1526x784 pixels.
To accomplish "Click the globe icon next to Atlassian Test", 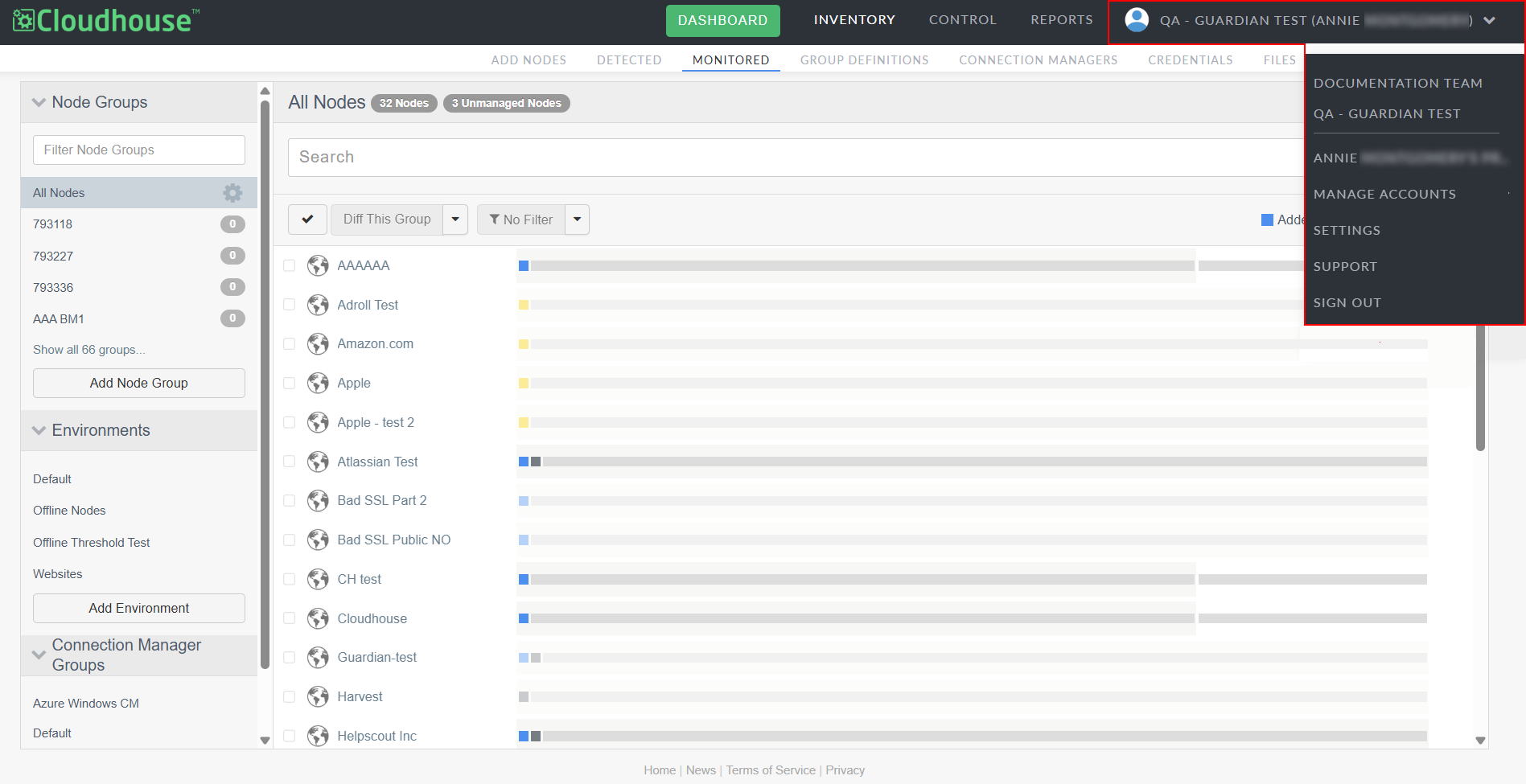I will click(319, 462).
